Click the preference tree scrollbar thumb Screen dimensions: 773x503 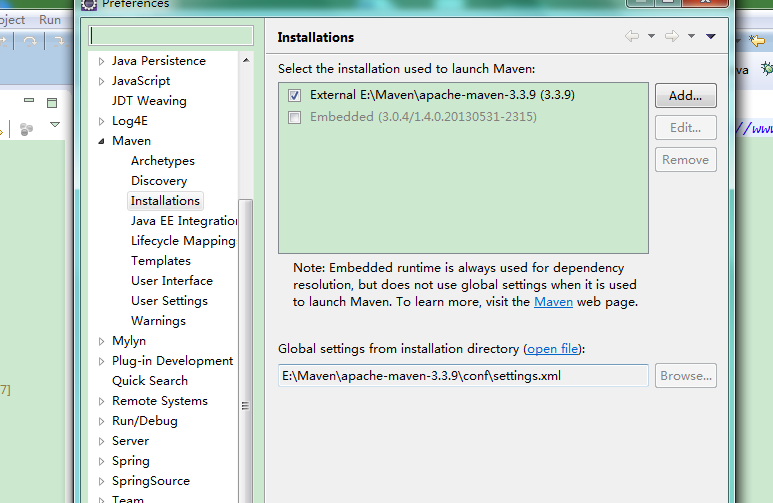tap(246, 350)
